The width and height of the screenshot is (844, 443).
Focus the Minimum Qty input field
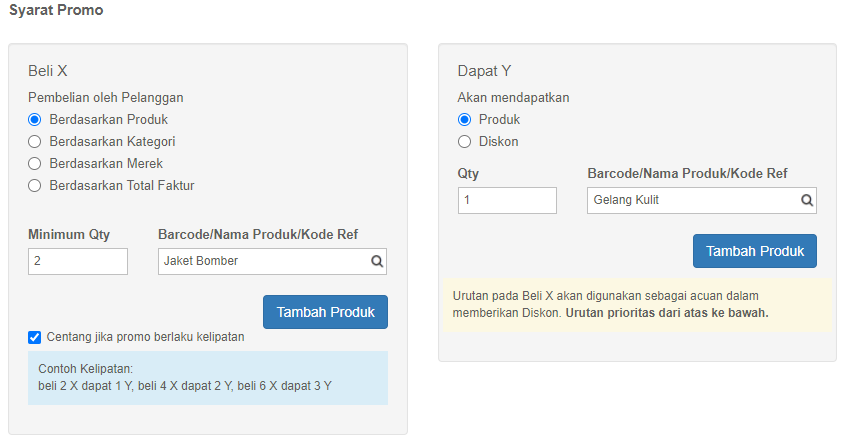78,262
